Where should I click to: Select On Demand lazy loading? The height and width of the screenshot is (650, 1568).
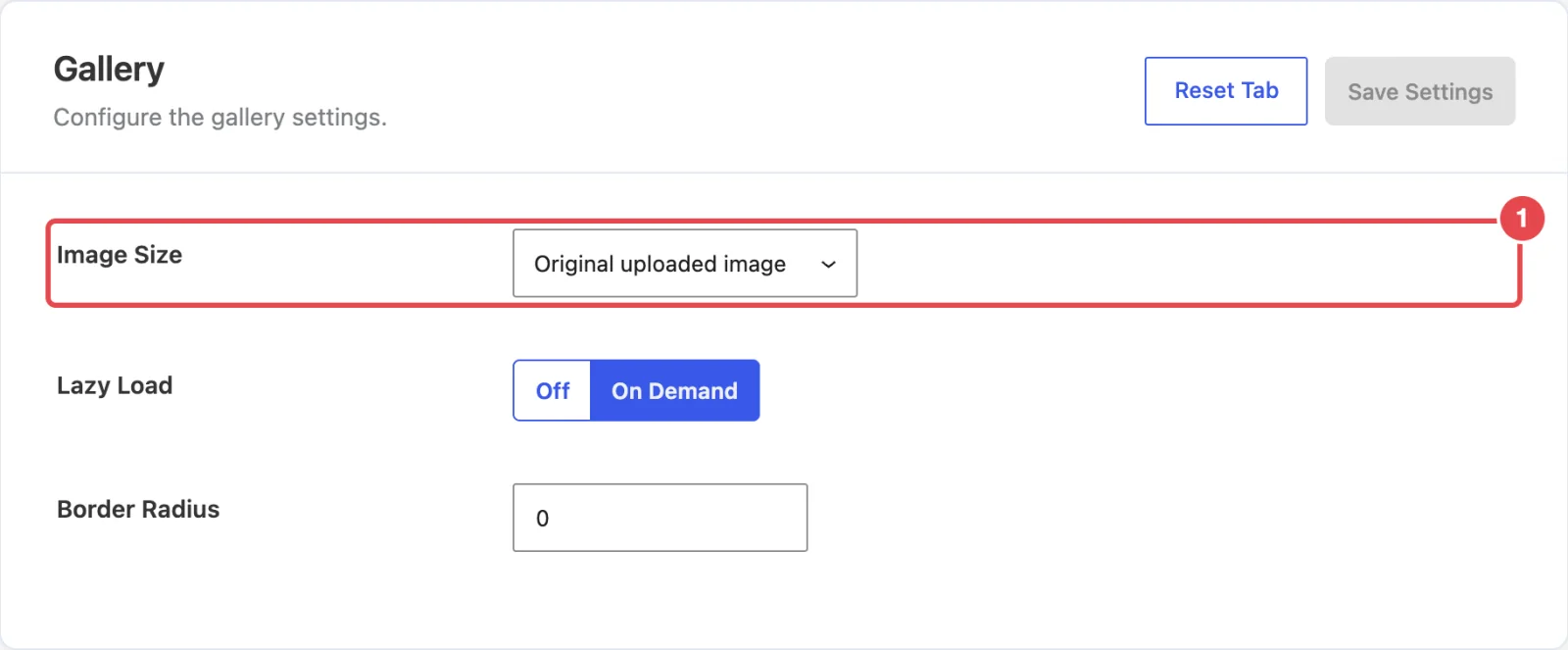coord(674,390)
